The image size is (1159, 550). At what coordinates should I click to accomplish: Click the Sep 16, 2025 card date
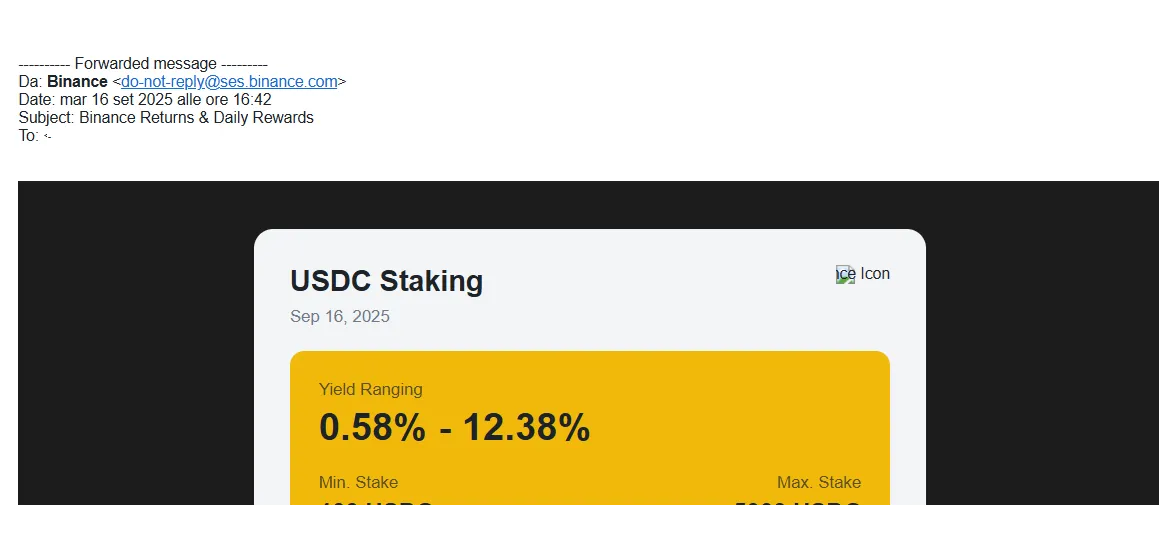pyautogui.click(x=340, y=317)
